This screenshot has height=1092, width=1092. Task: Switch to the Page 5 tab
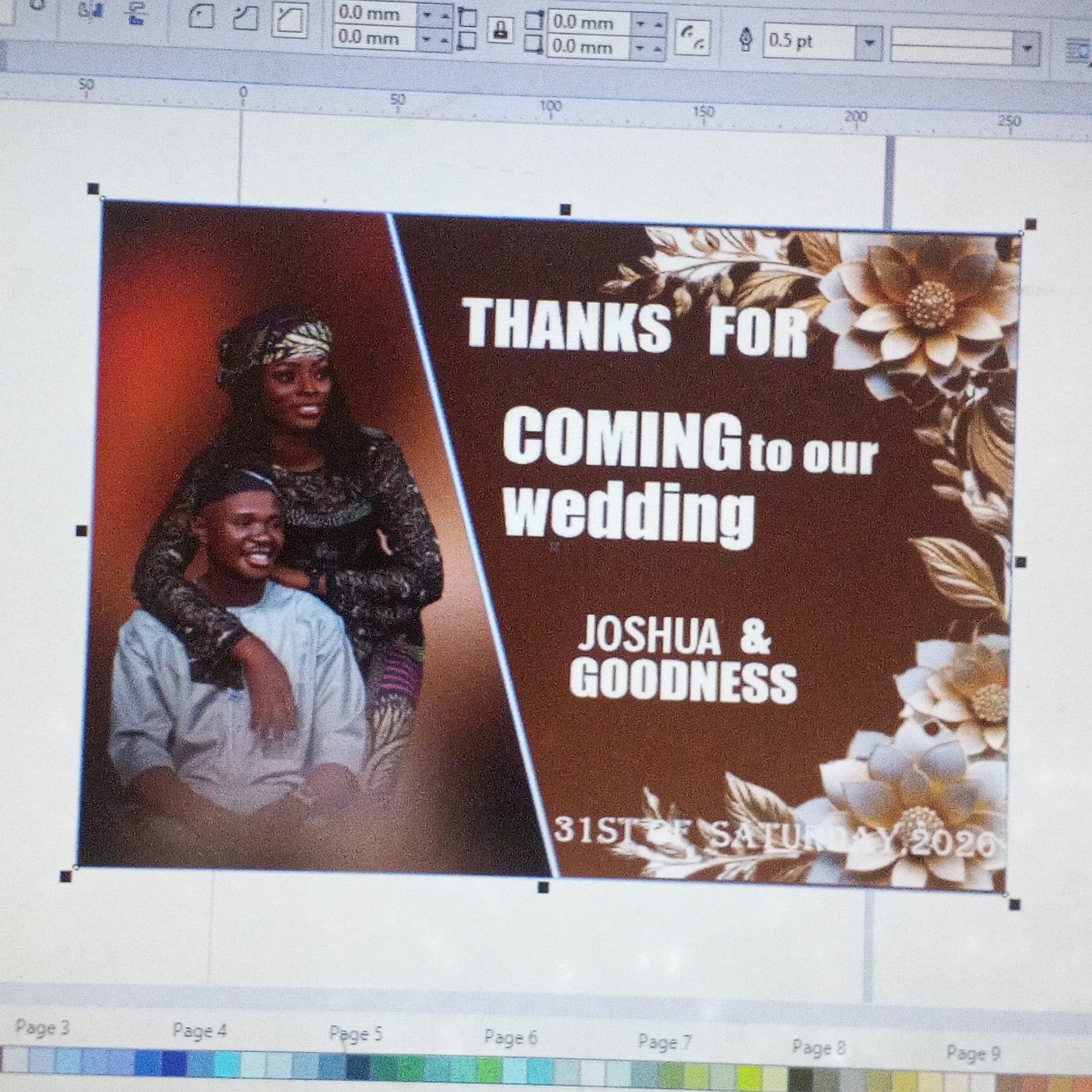[355, 1034]
